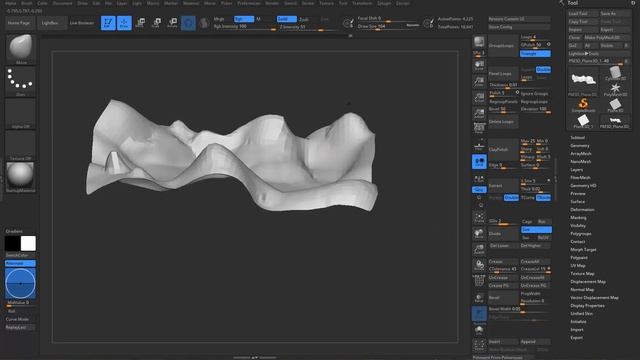The image size is (640, 360).
Task: Expand the Unified Skin sub-palette
Action: 582,313
